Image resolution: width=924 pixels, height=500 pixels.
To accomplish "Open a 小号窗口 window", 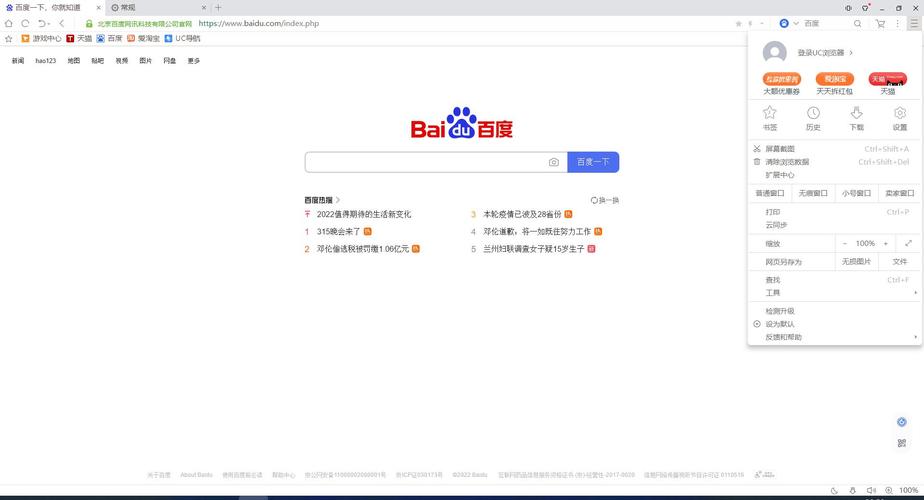I will click(x=856, y=193).
